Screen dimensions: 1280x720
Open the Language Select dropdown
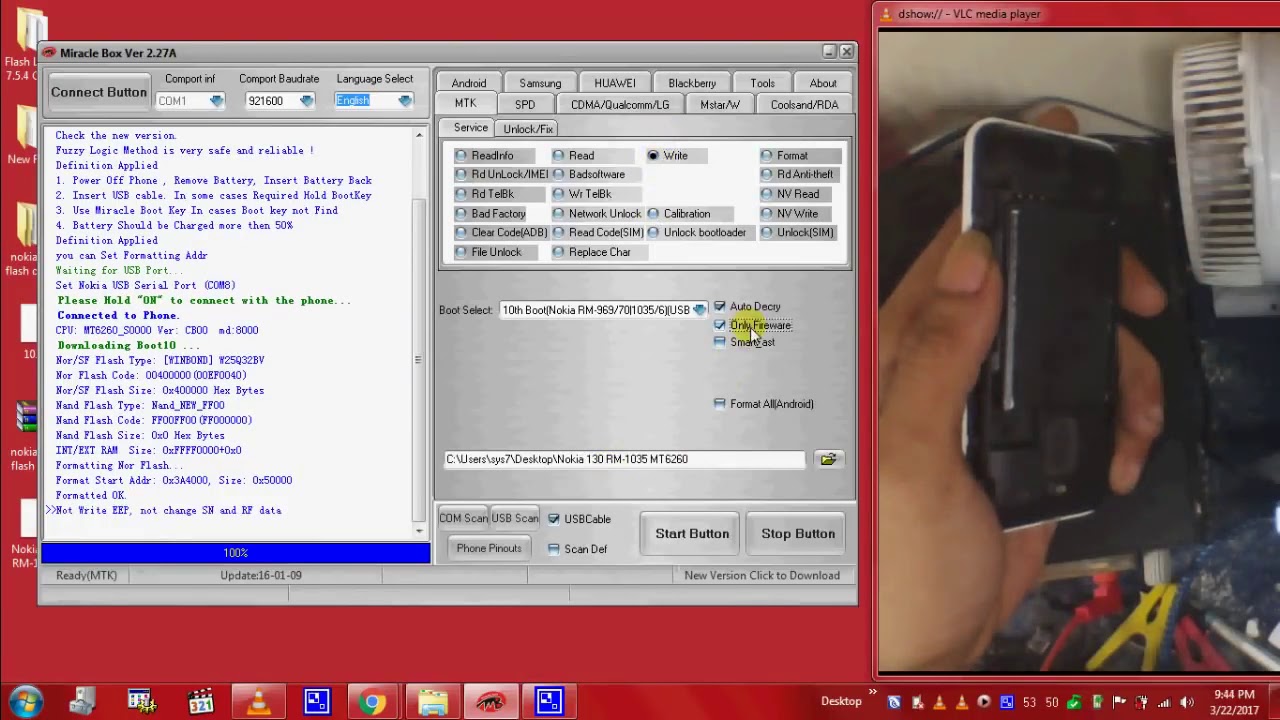tap(405, 101)
